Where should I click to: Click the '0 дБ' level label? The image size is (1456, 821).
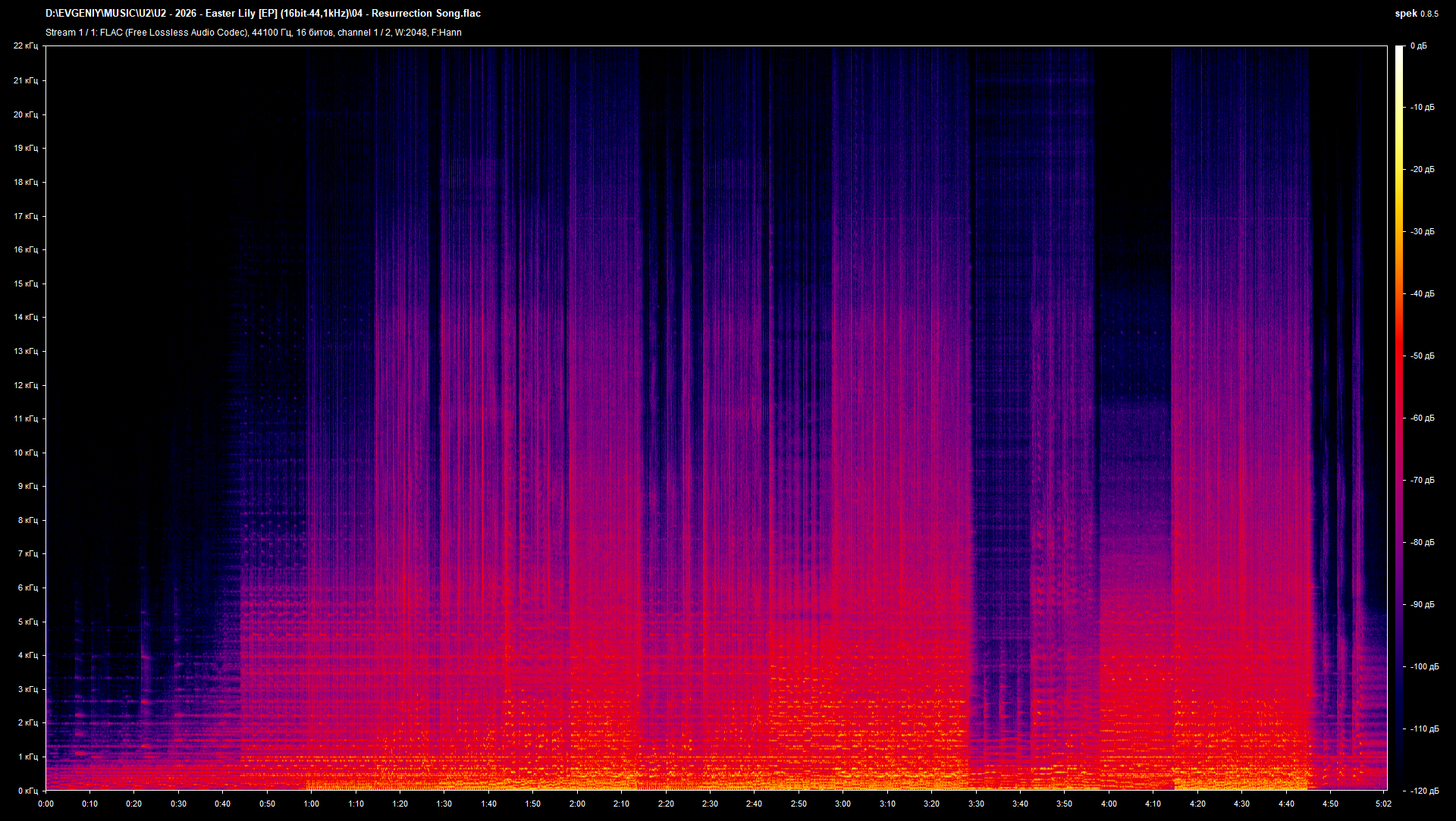pos(1419,46)
